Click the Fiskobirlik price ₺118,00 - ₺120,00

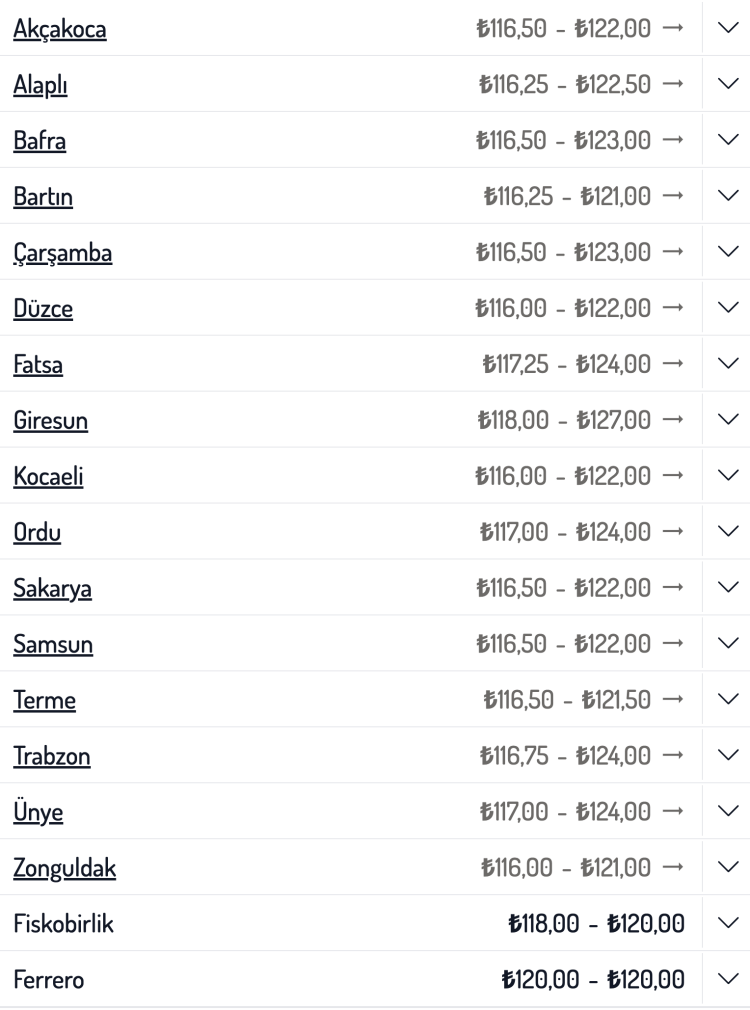pyautogui.click(x=596, y=924)
